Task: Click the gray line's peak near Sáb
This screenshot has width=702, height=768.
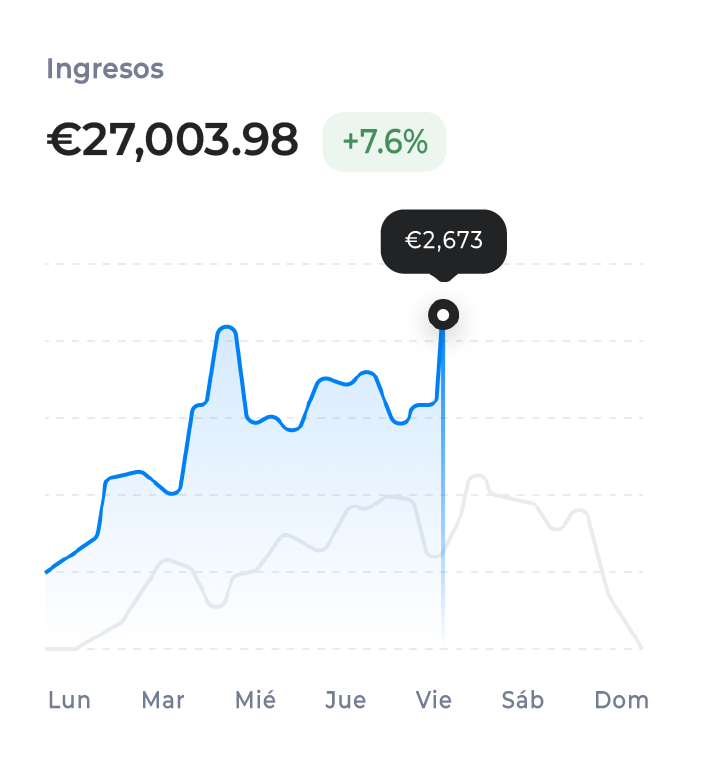Action: (x=476, y=476)
